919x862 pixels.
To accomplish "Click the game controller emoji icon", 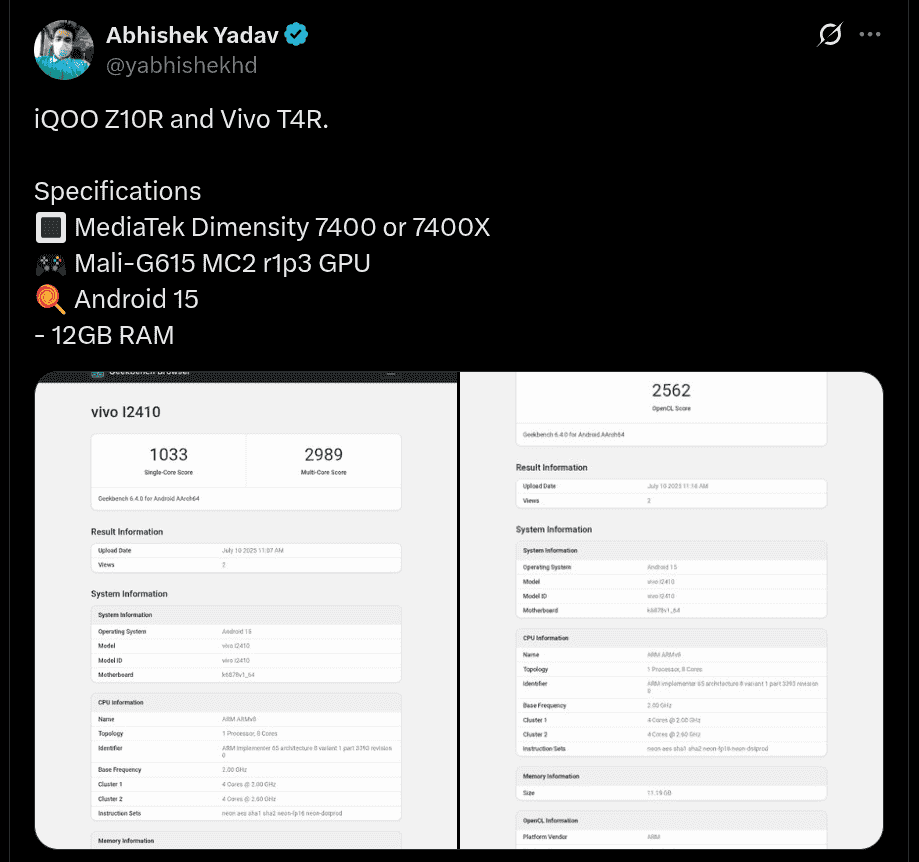I will [x=50, y=264].
